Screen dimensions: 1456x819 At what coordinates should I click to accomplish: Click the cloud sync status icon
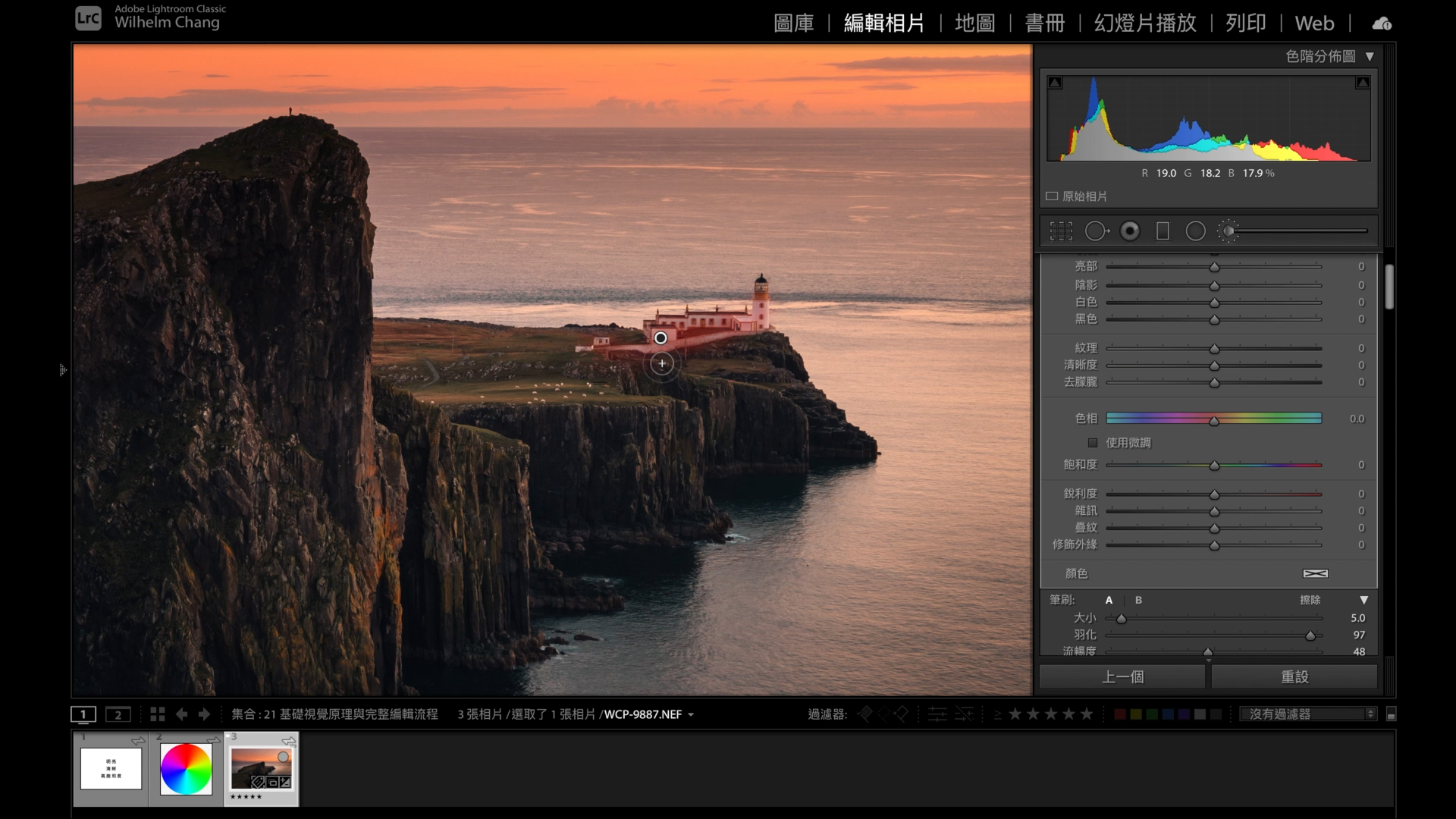click(1382, 24)
